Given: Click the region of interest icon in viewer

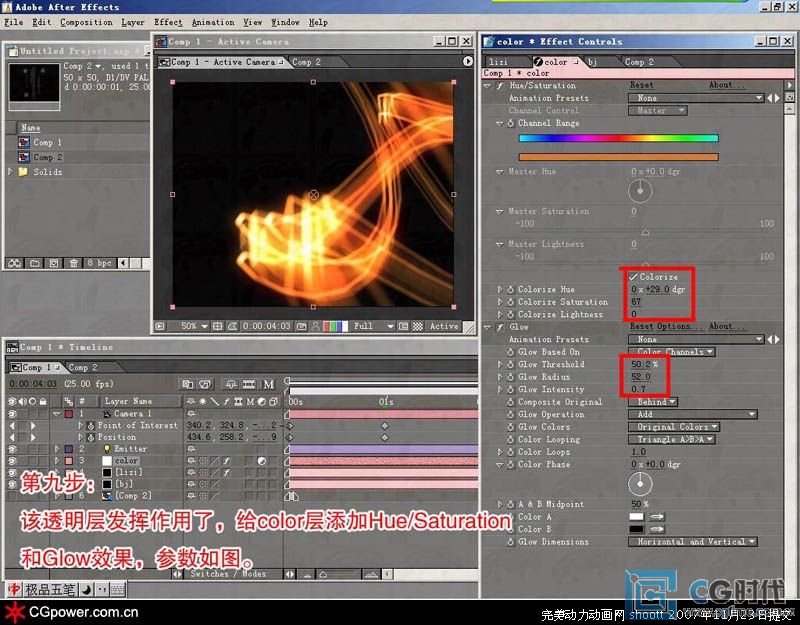Looking at the screenshot, I should [403, 326].
